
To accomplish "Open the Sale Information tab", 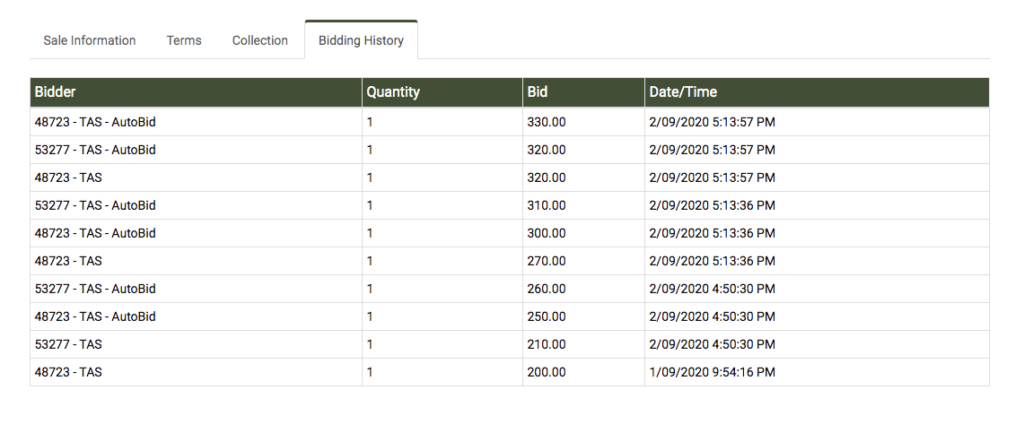I will [89, 41].
